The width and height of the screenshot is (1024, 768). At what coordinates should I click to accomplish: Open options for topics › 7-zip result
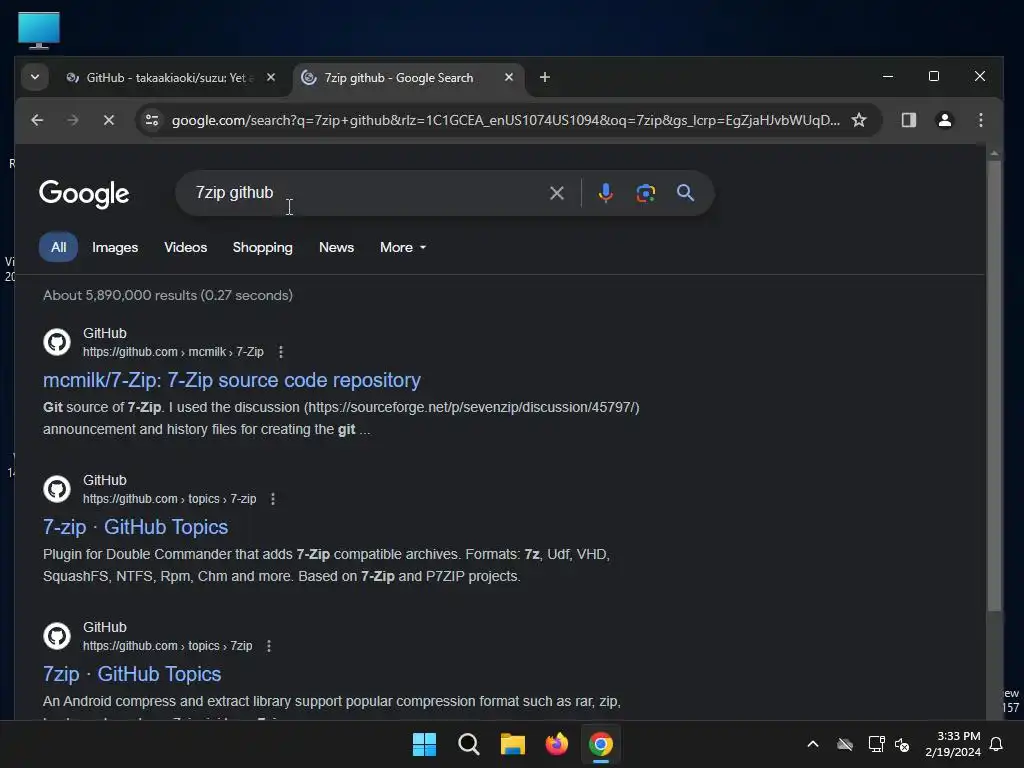(x=273, y=499)
